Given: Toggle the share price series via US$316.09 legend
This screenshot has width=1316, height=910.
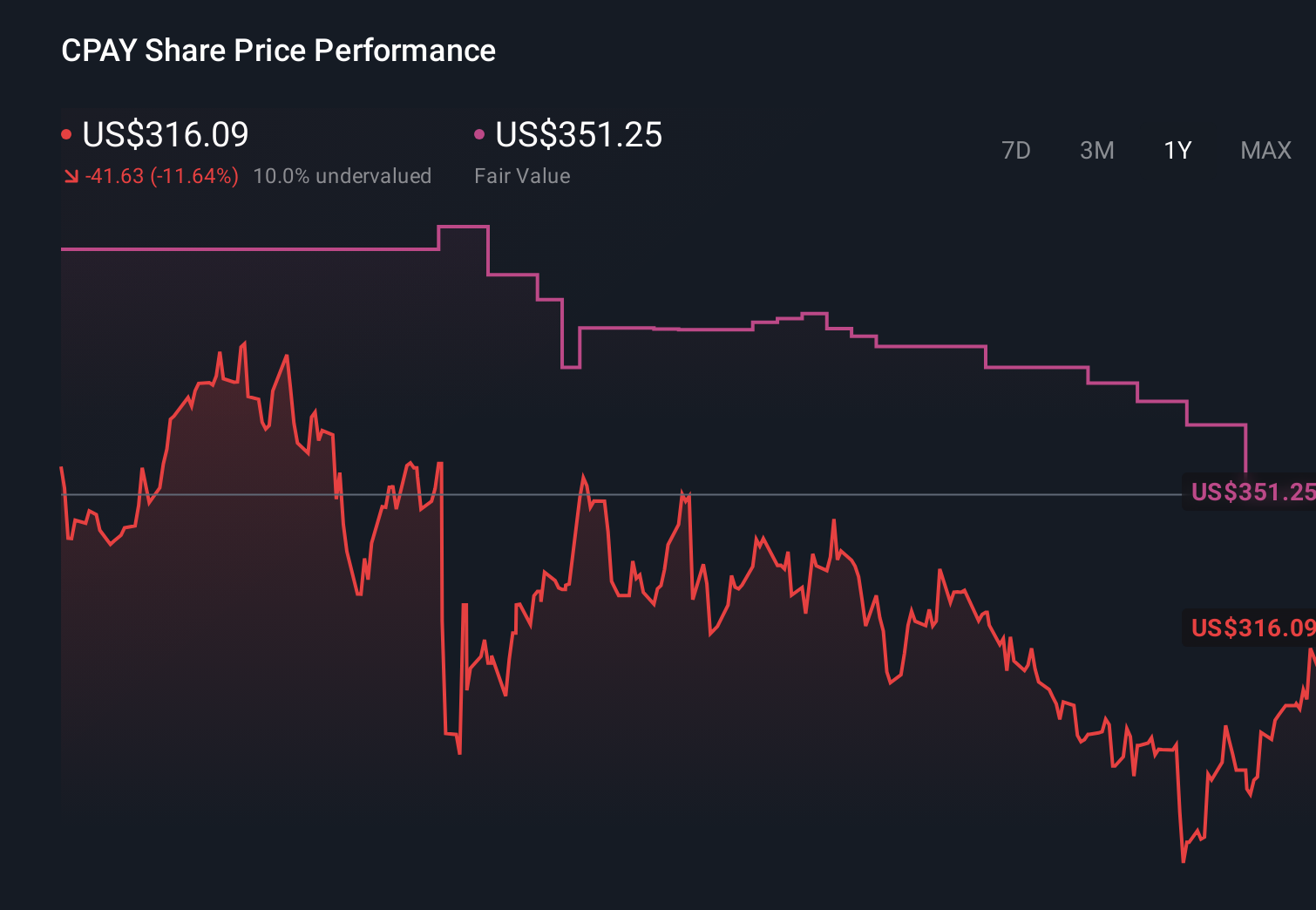Looking at the screenshot, I should tap(165, 135).
